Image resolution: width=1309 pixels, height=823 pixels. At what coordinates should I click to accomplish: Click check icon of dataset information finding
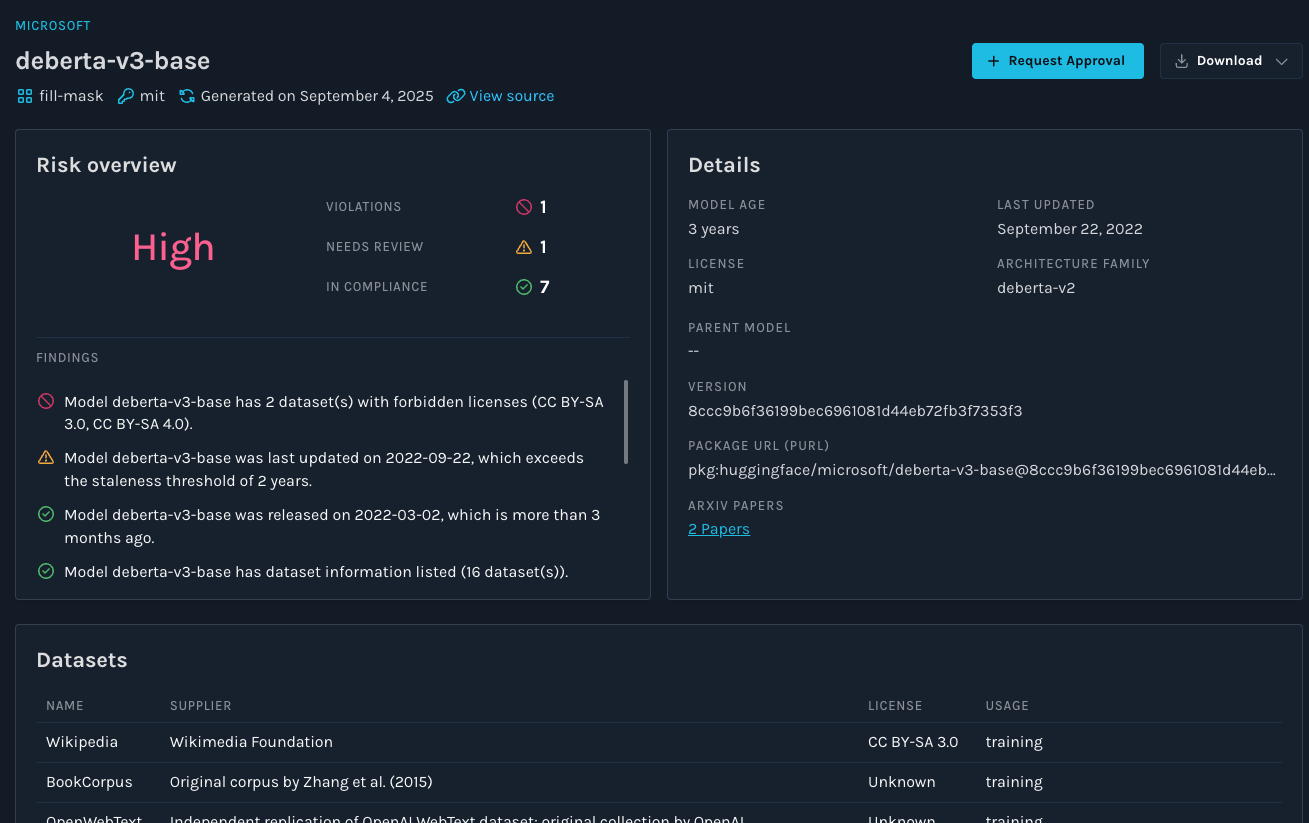coord(46,572)
